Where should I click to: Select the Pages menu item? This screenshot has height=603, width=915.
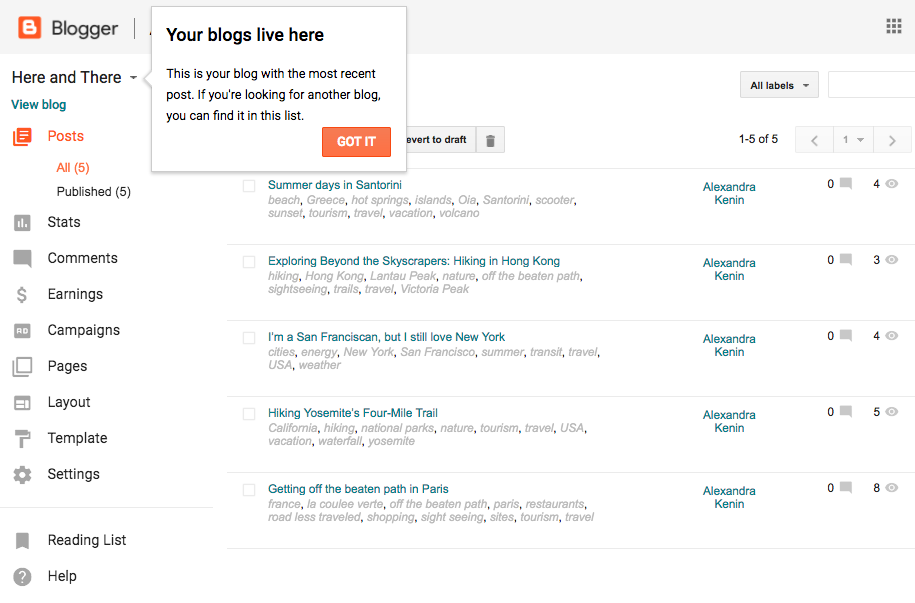67,366
